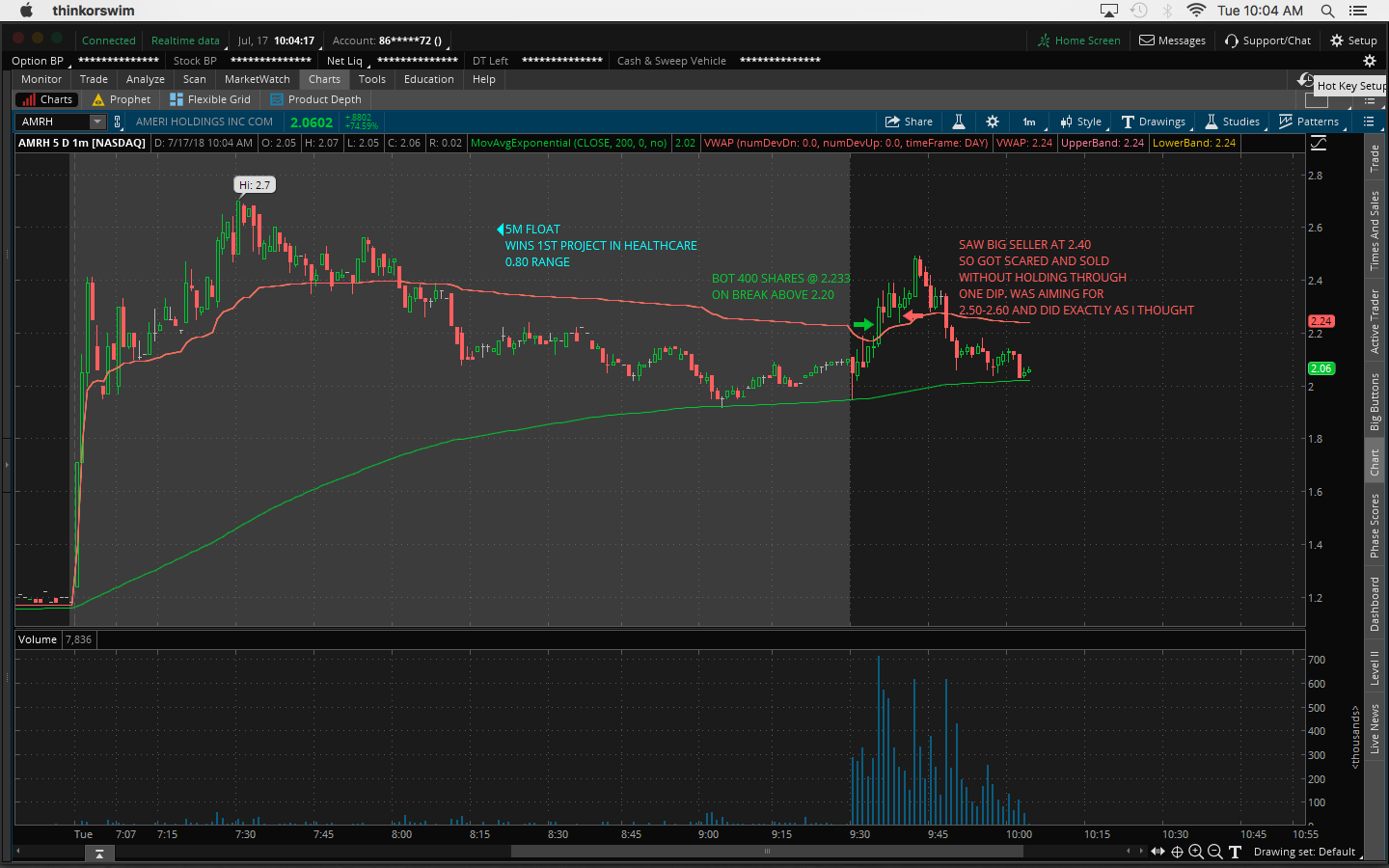This screenshot has width=1389, height=868.
Task: Open the symbol linking clip icon
Action: pos(118,122)
